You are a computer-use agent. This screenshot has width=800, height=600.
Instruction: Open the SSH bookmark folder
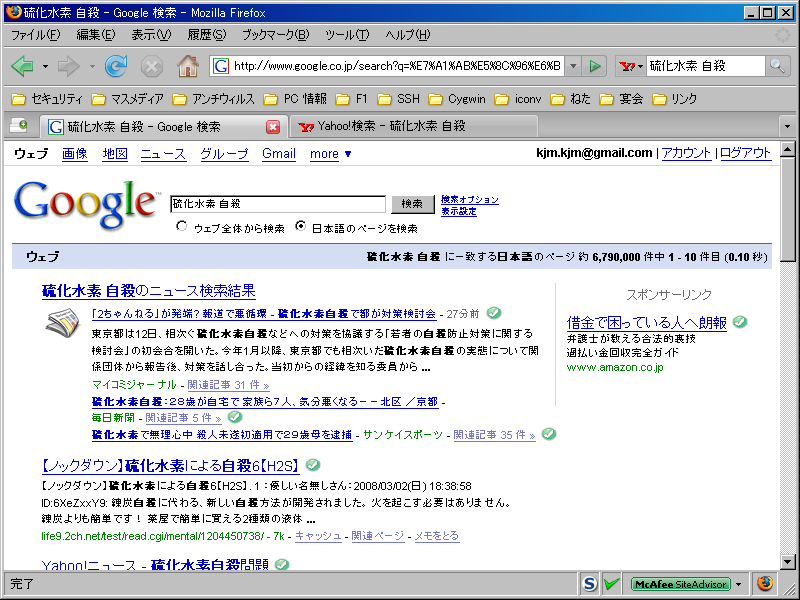click(398, 99)
